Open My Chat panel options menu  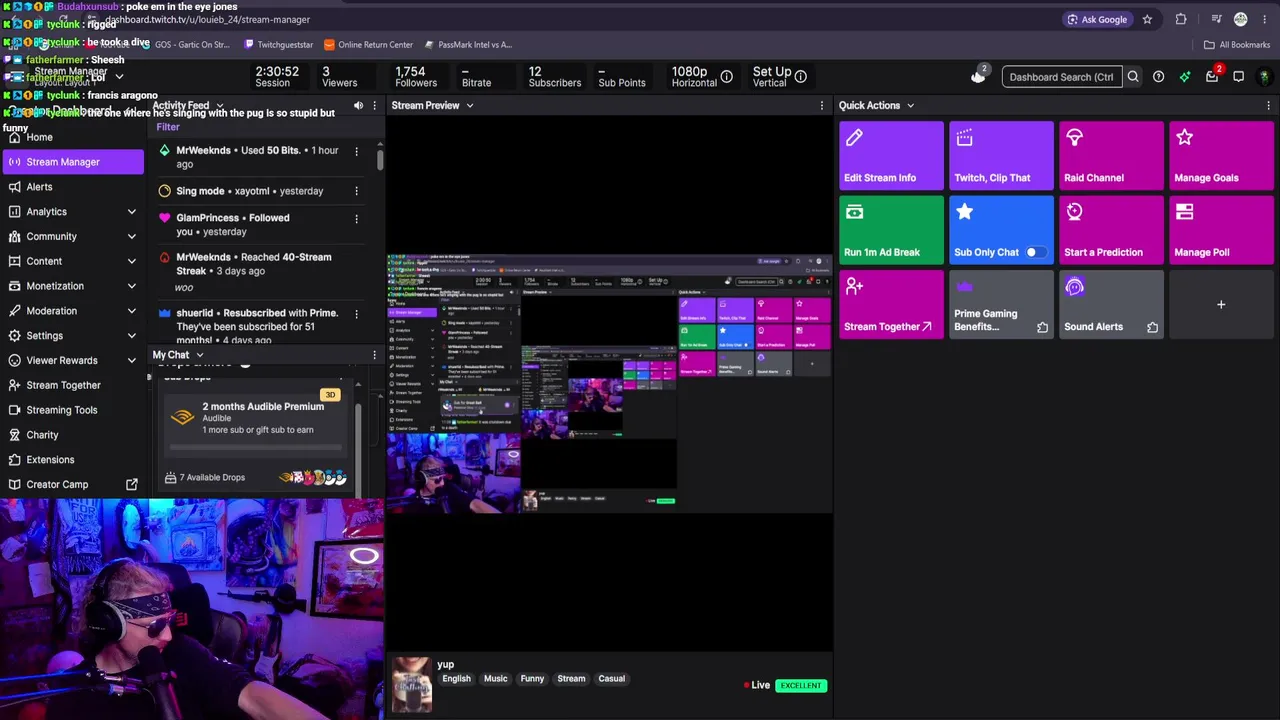pos(375,355)
